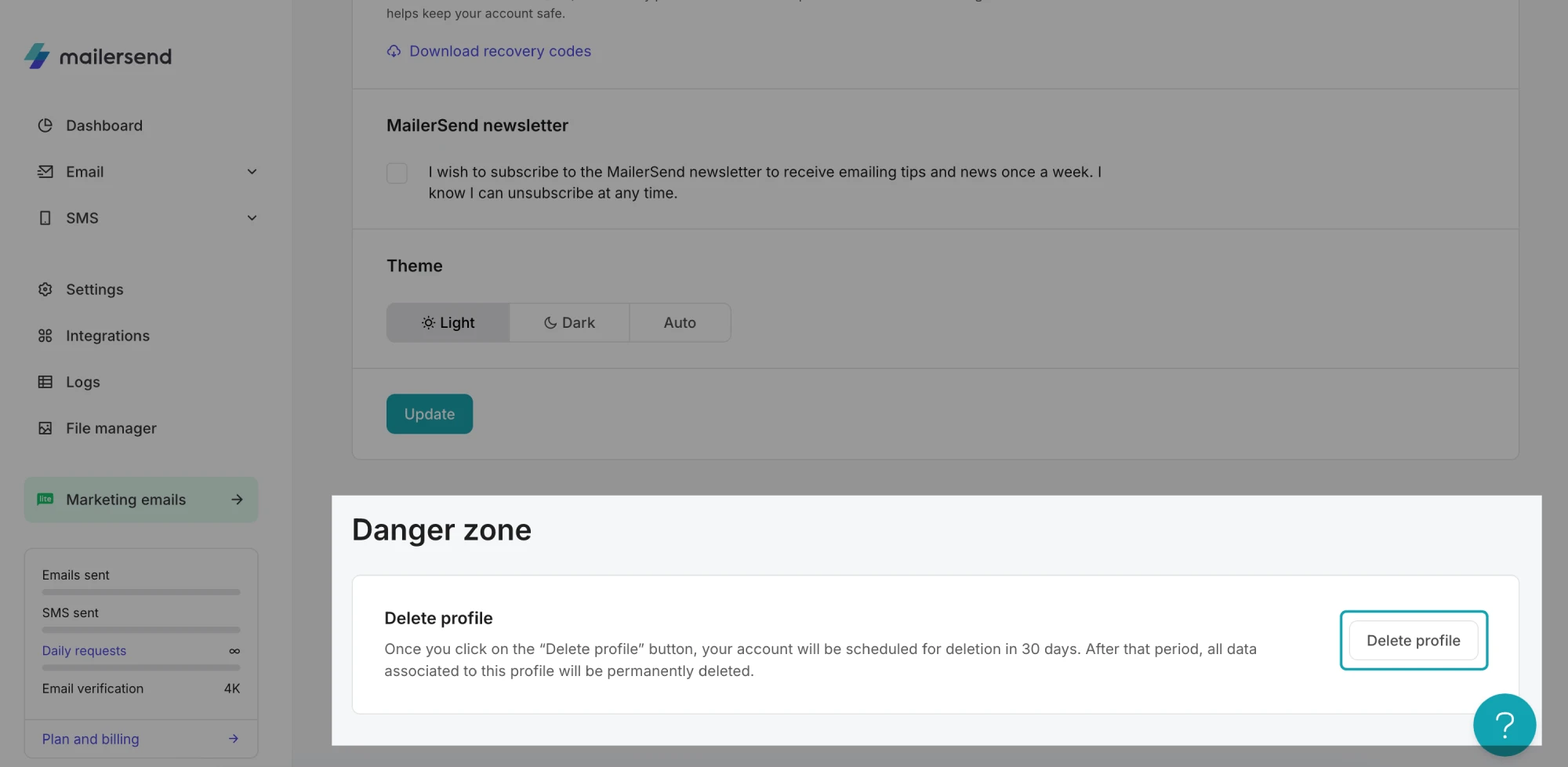Image resolution: width=1568 pixels, height=767 pixels.
Task: Click the Logs table icon
Action: (45, 382)
